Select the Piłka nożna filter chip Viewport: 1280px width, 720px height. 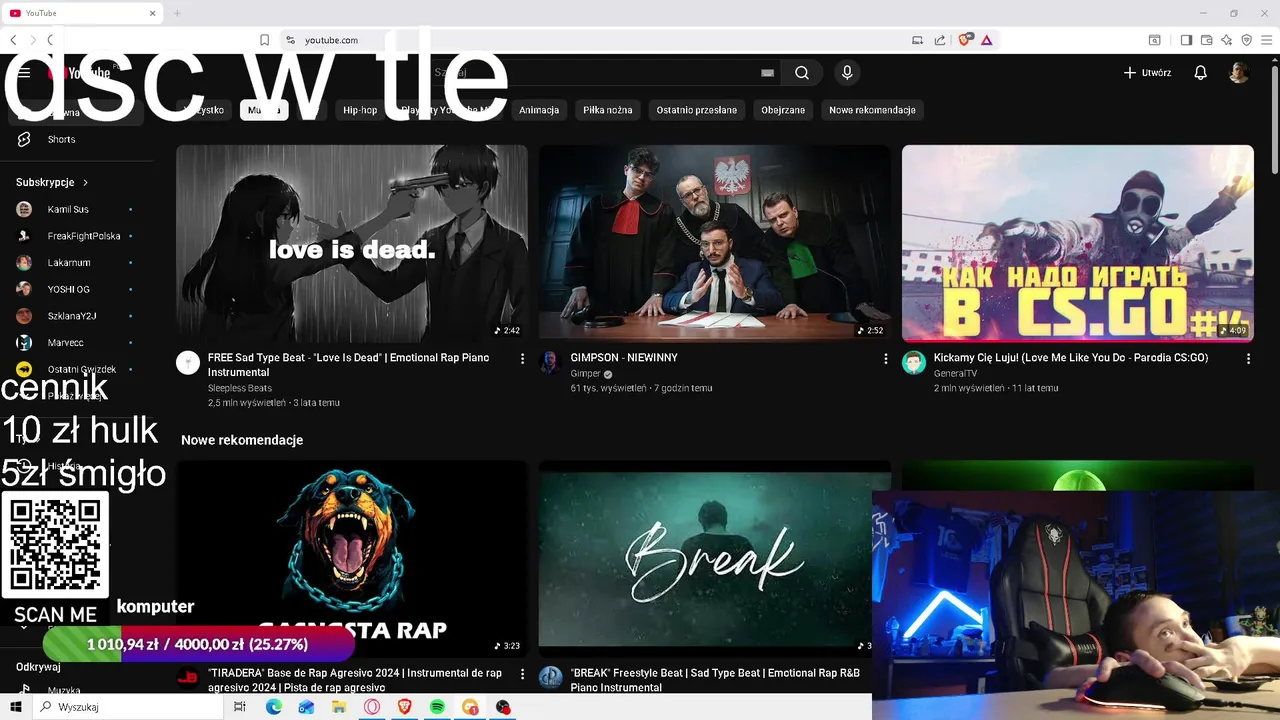[608, 110]
